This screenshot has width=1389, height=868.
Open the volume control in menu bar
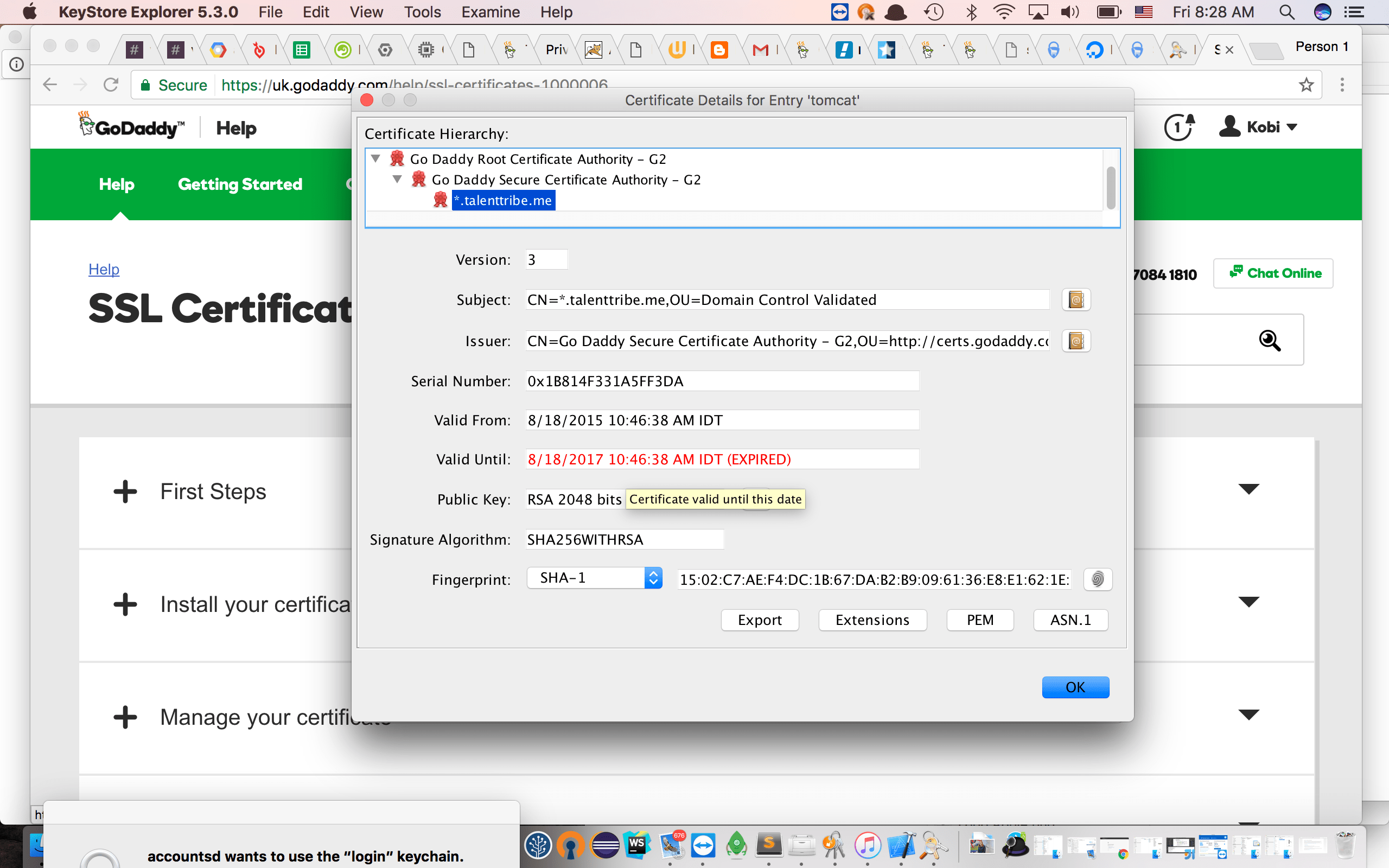point(1071,12)
